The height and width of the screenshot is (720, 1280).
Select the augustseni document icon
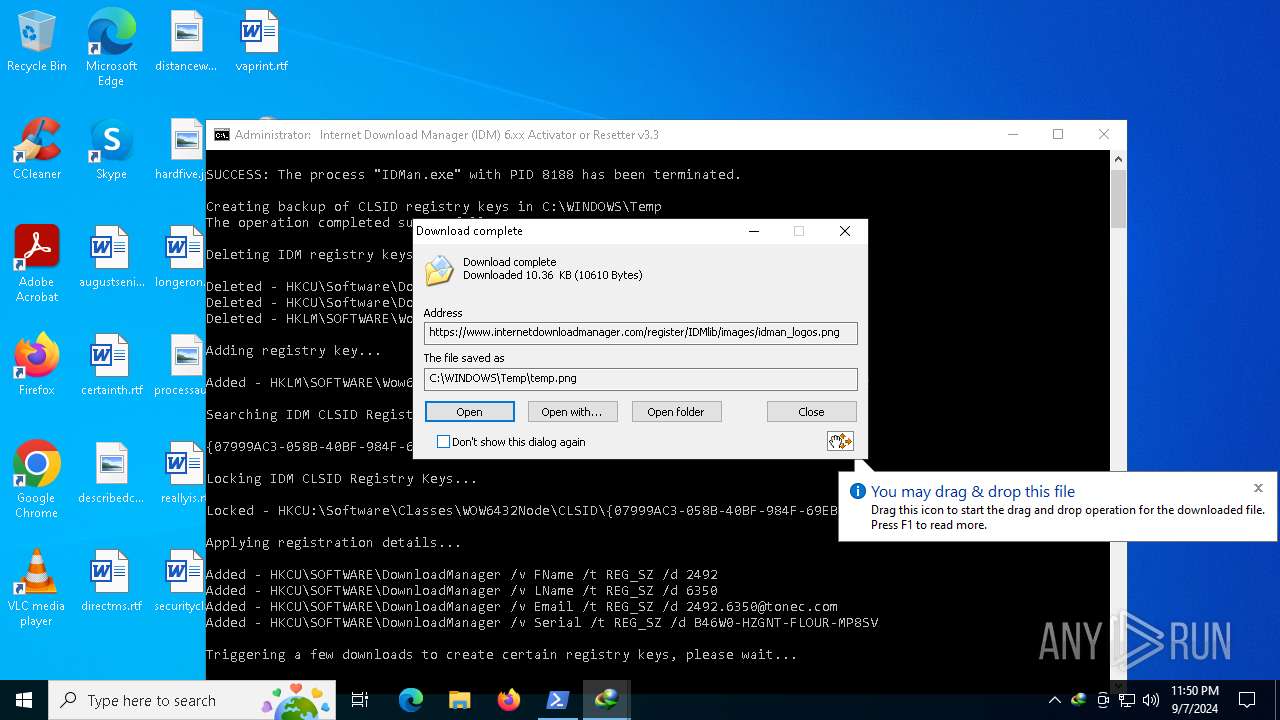111,258
